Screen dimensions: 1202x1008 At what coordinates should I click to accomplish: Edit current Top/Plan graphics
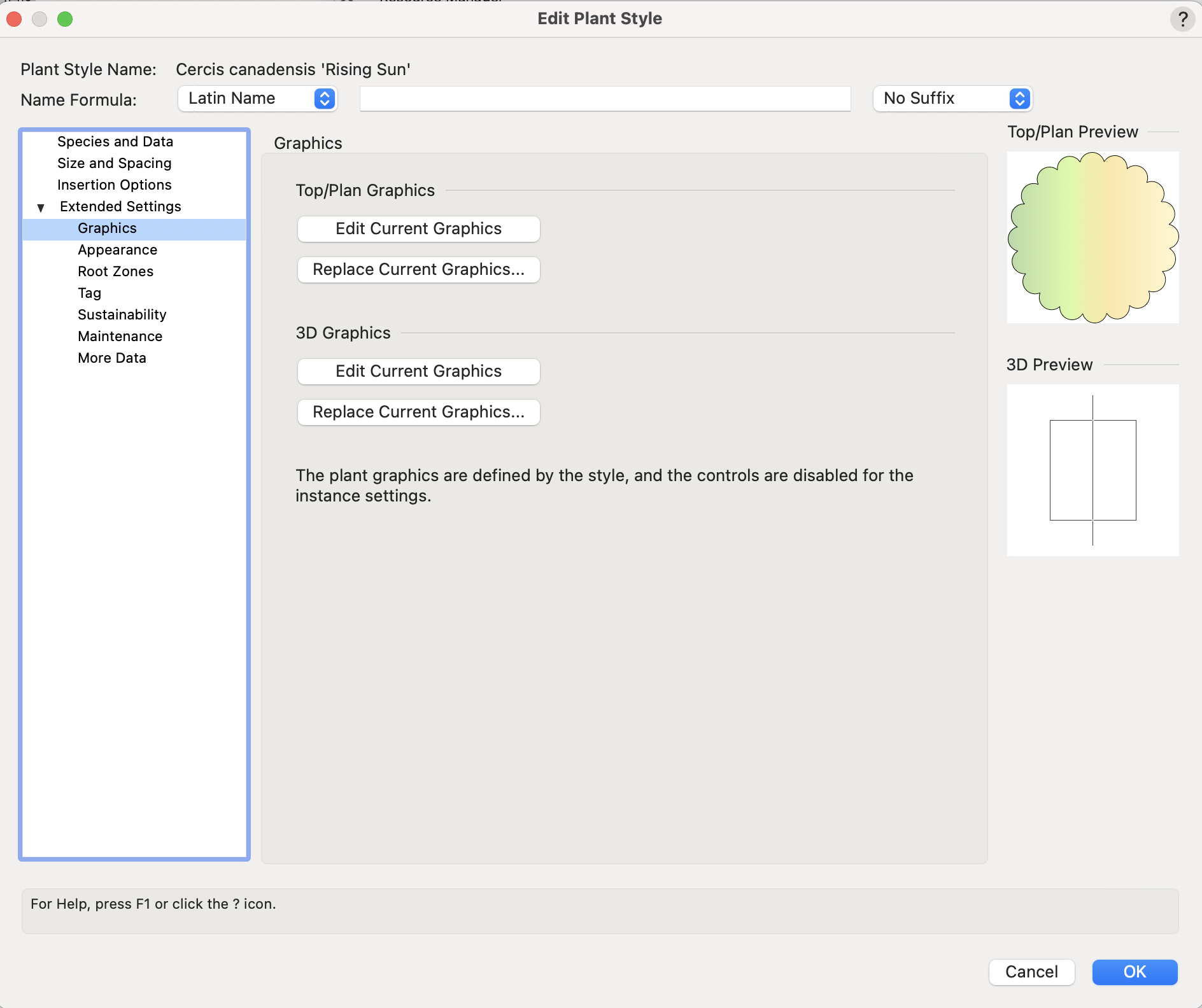[x=418, y=228]
